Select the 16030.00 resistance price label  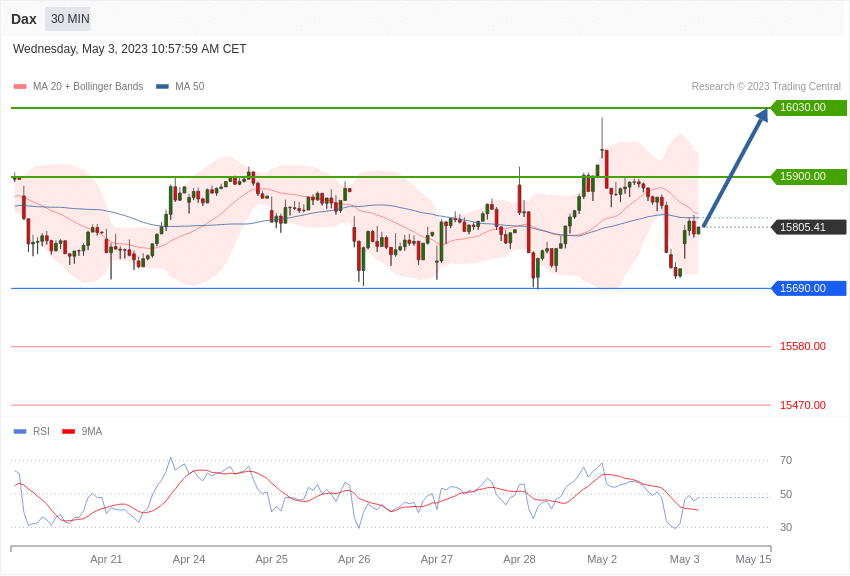coord(808,107)
